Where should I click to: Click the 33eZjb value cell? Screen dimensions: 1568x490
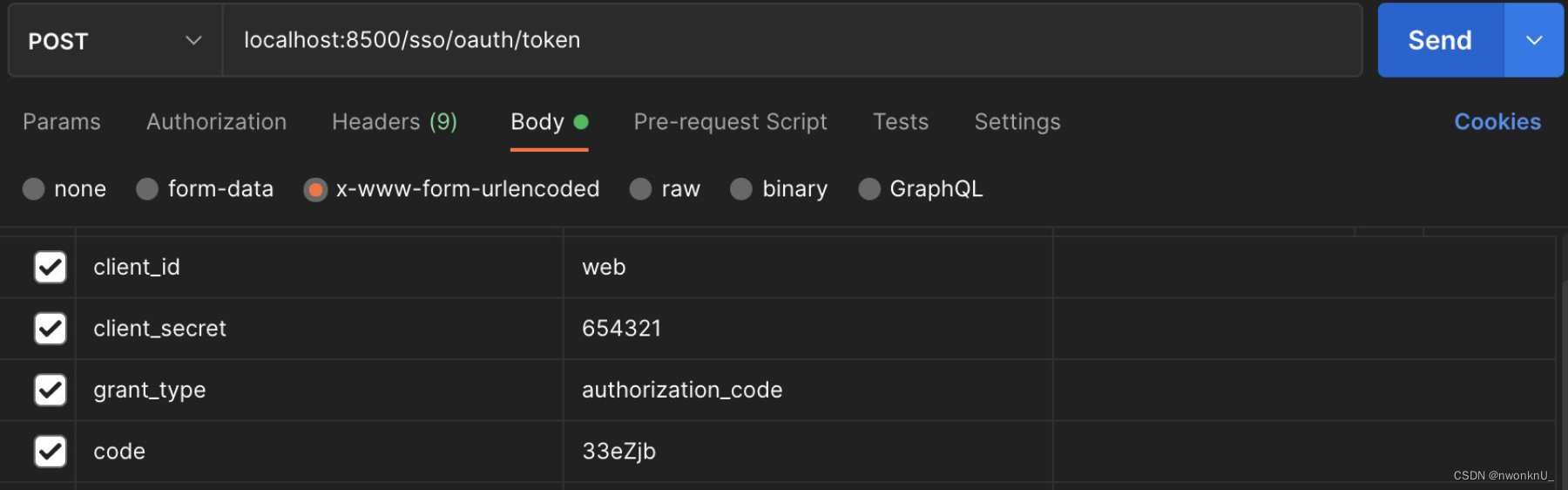click(x=808, y=451)
